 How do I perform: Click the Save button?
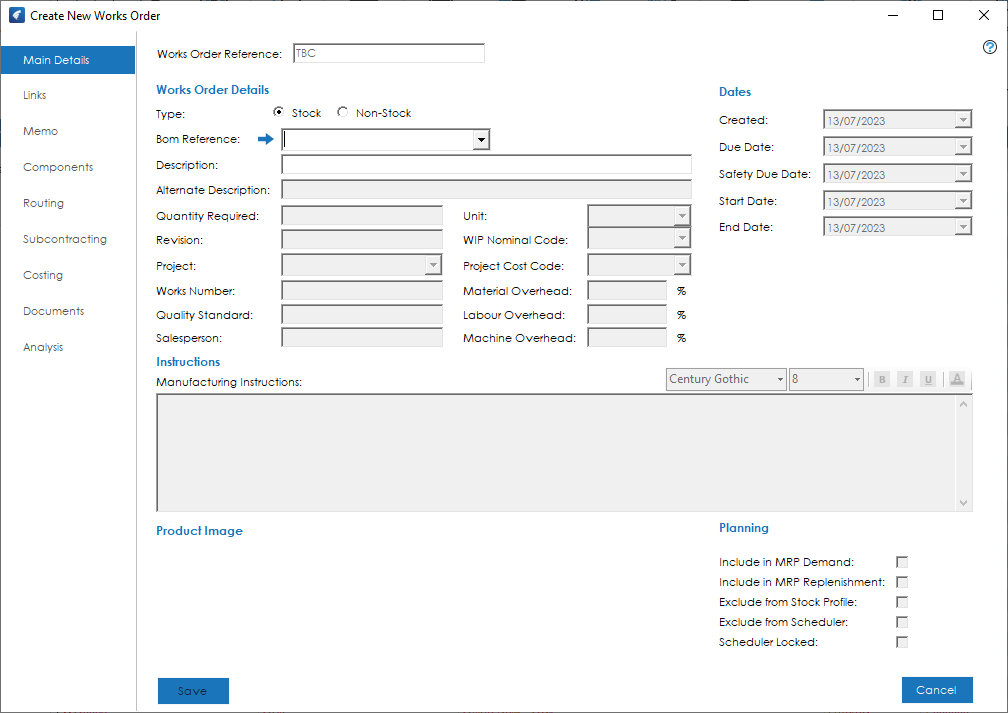coord(193,690)
